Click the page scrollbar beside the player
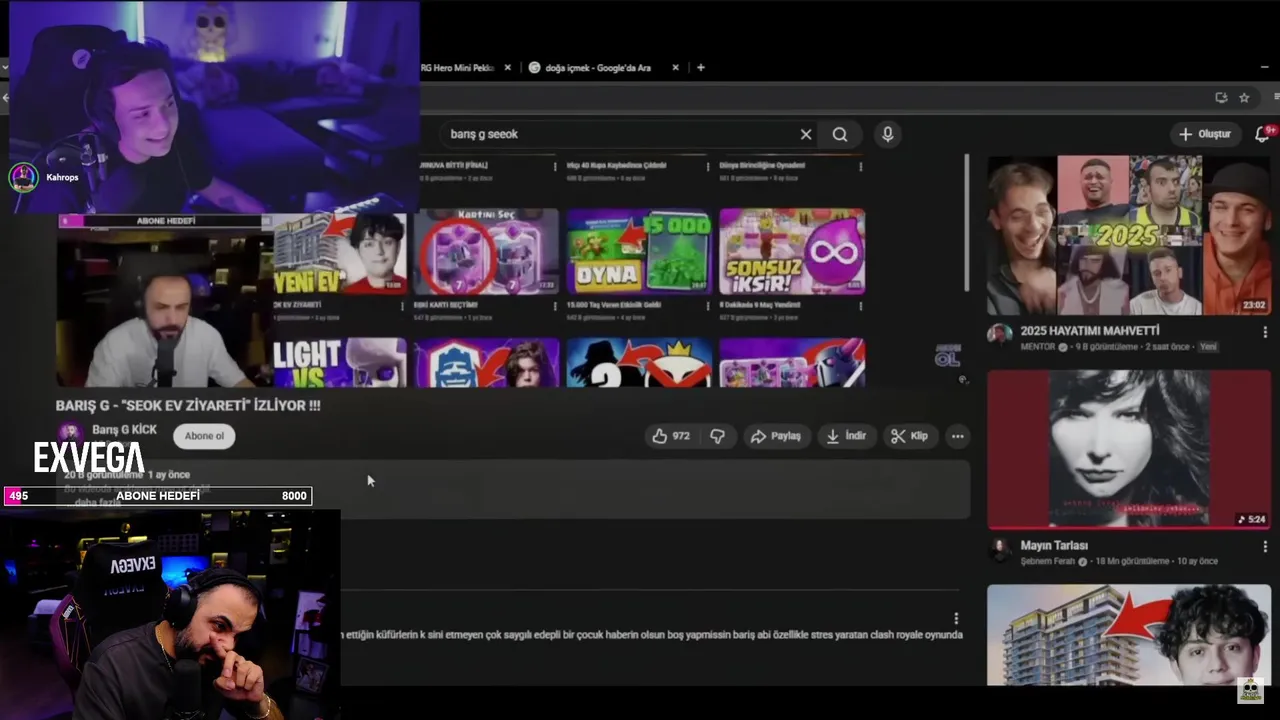The width and height of the screenshot is (1280, 720). (x=967, y=222)
